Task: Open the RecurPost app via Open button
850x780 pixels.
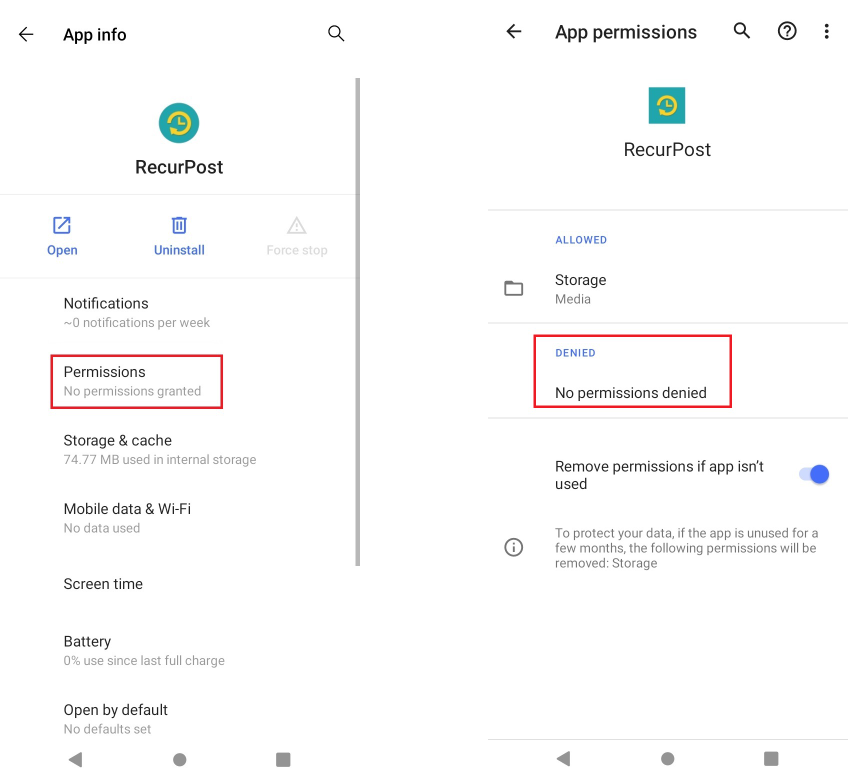Action: (62, 236)
